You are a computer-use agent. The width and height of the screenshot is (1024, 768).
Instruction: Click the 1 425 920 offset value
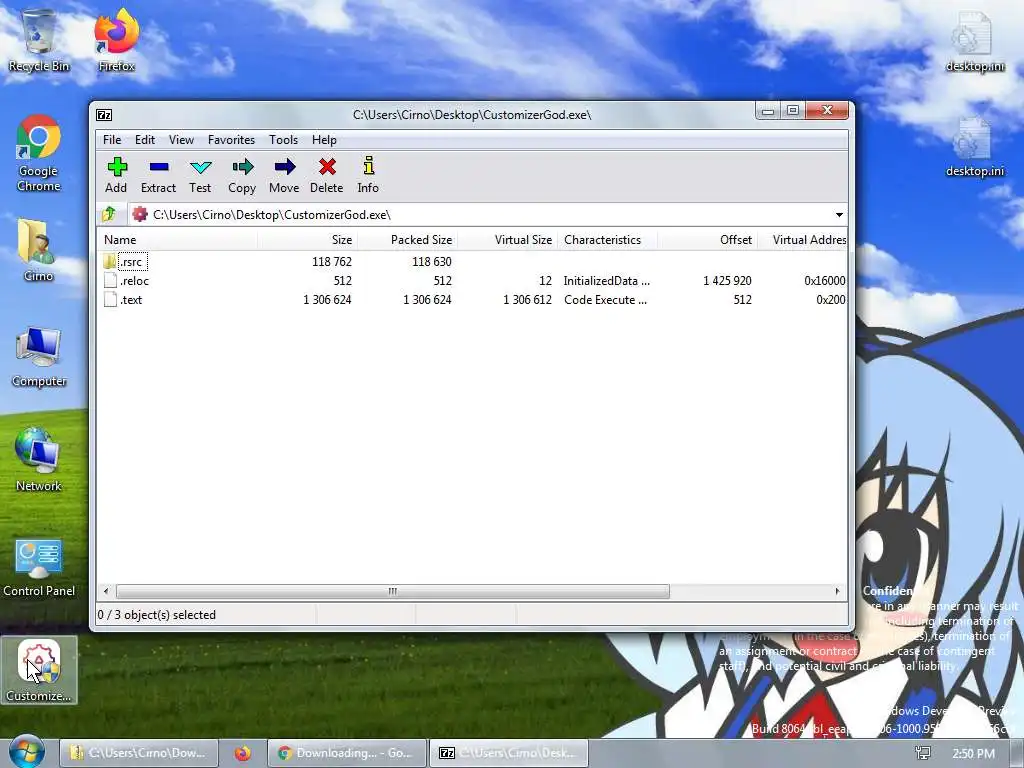click(727, 281)
